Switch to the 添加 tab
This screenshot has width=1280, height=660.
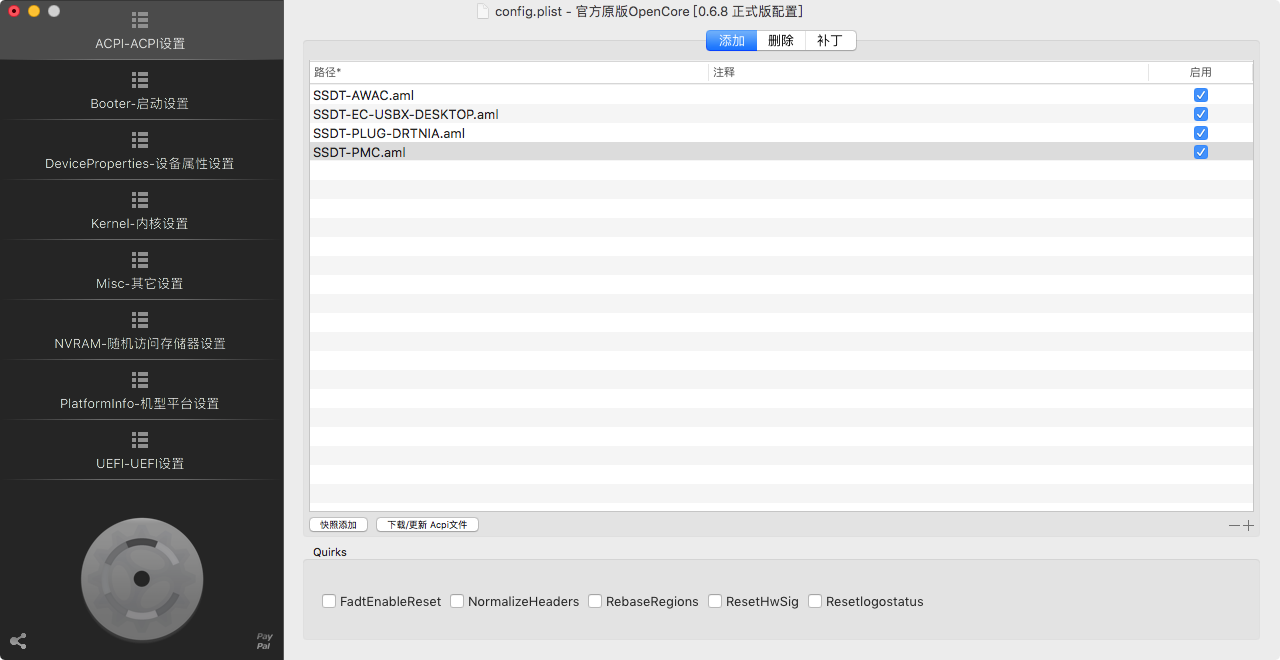(x=731, y=41)
